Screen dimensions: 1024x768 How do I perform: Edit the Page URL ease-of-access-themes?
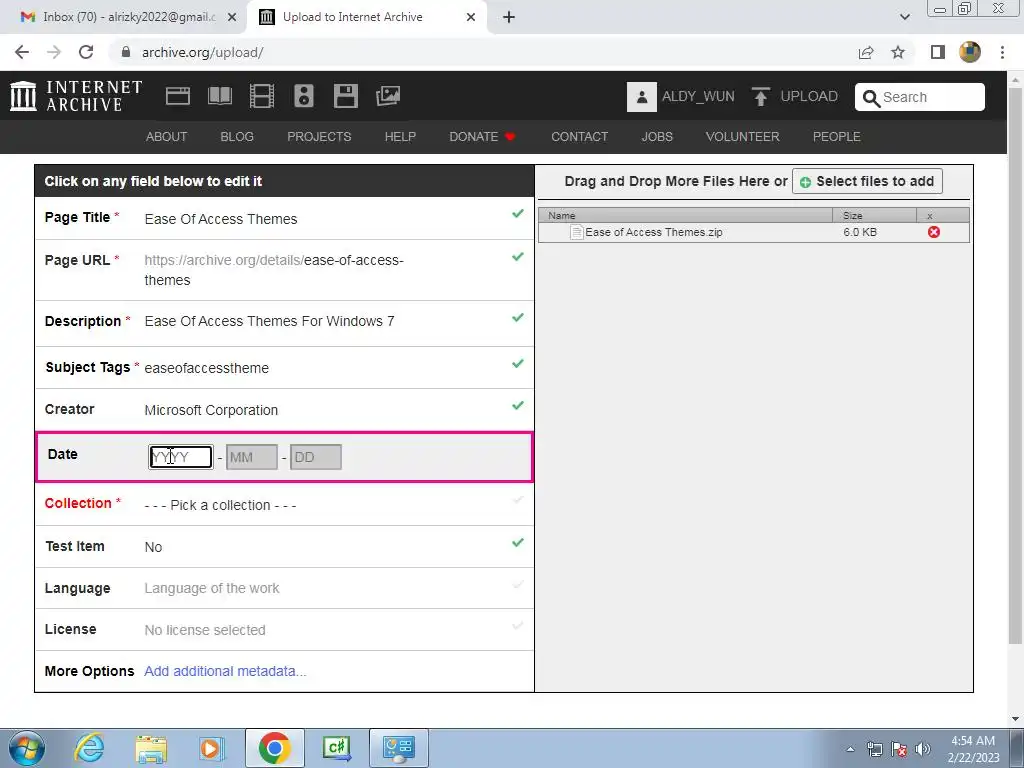point(285,270)
